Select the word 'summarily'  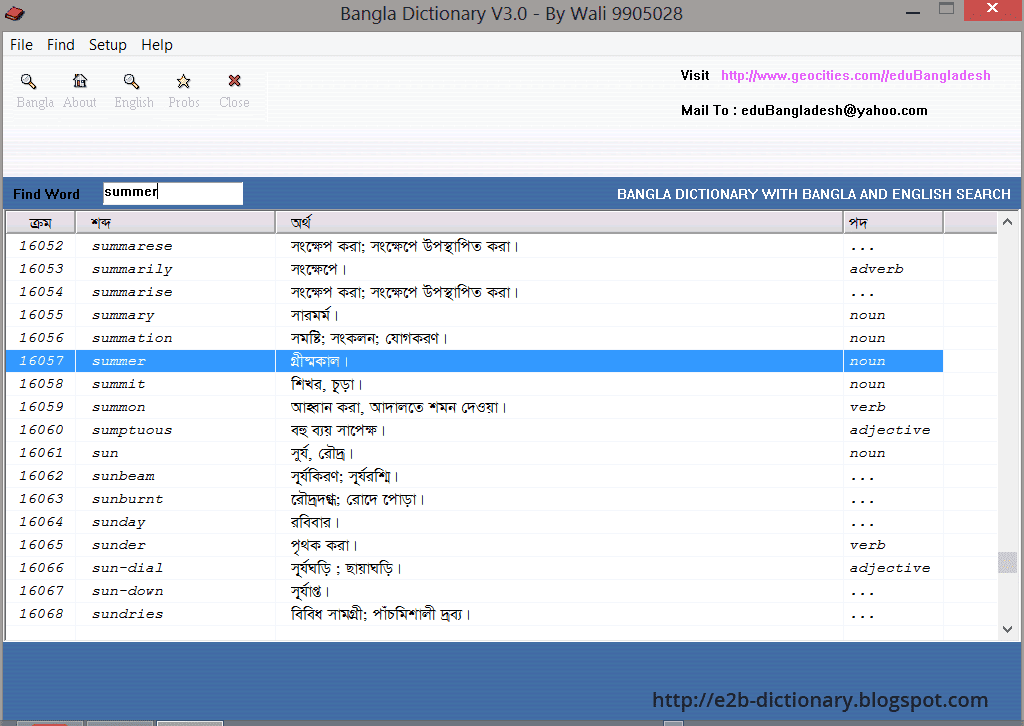(133, 269)
